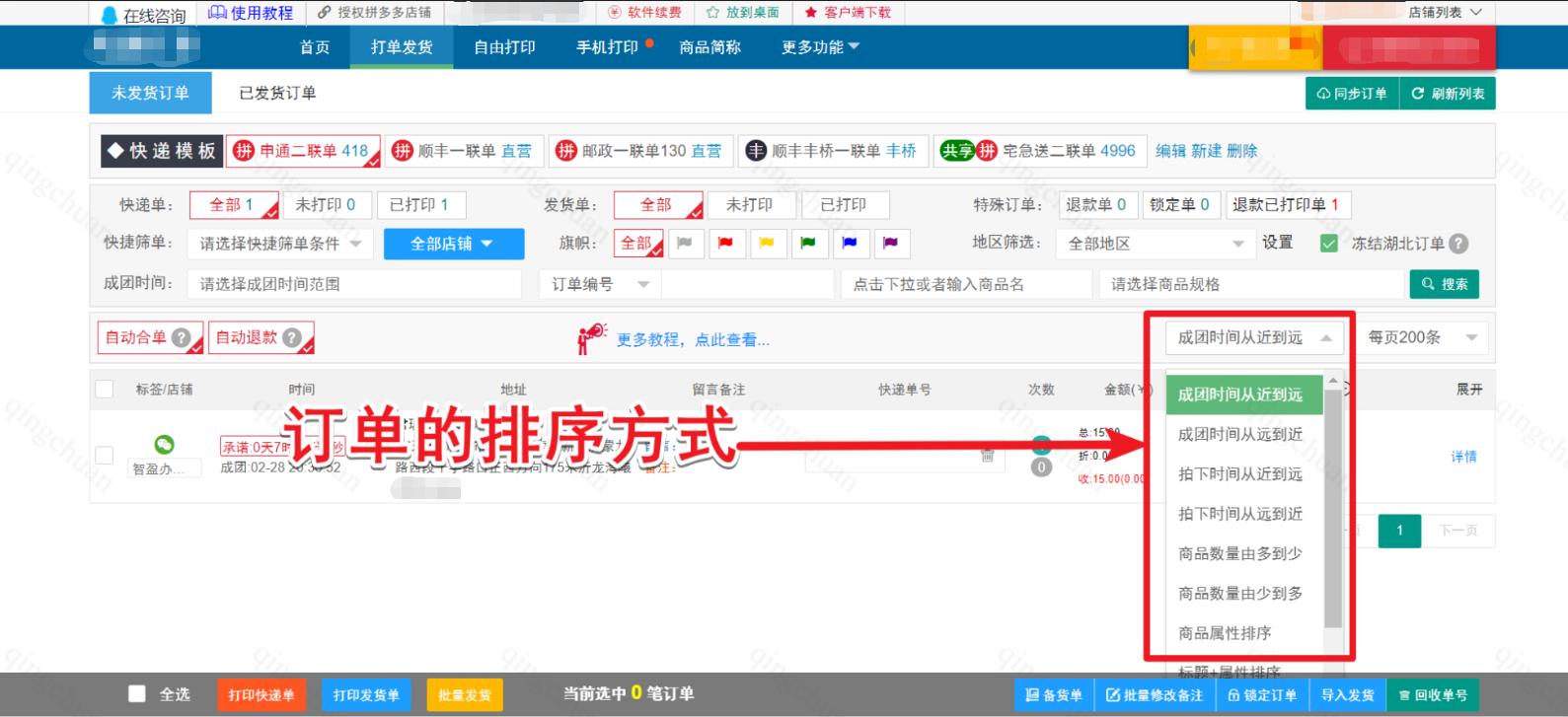Switch to 未发货订单 tab
The width and height of the screenshot is (1568, 717).
[x=150, y=93]
